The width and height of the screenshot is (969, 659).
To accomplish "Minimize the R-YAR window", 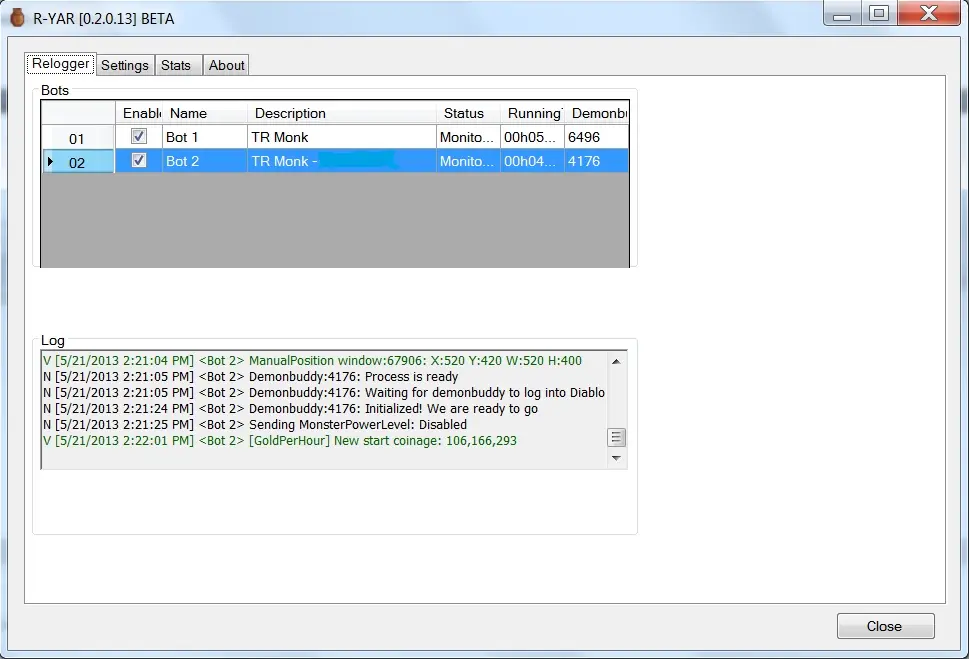I will (842, 14).
